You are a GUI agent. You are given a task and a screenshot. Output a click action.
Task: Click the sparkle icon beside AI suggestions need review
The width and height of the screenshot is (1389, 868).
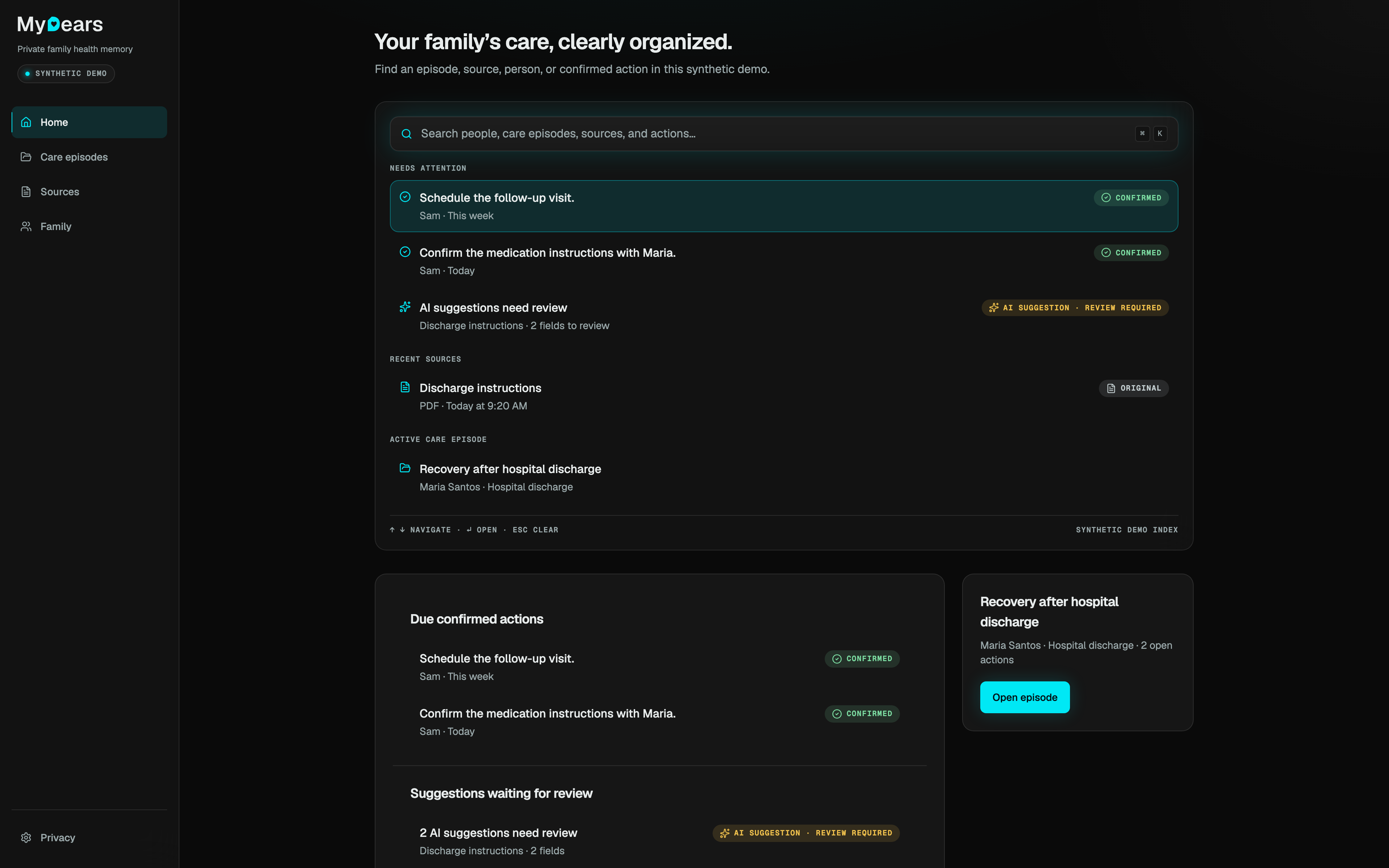[405, 307]
